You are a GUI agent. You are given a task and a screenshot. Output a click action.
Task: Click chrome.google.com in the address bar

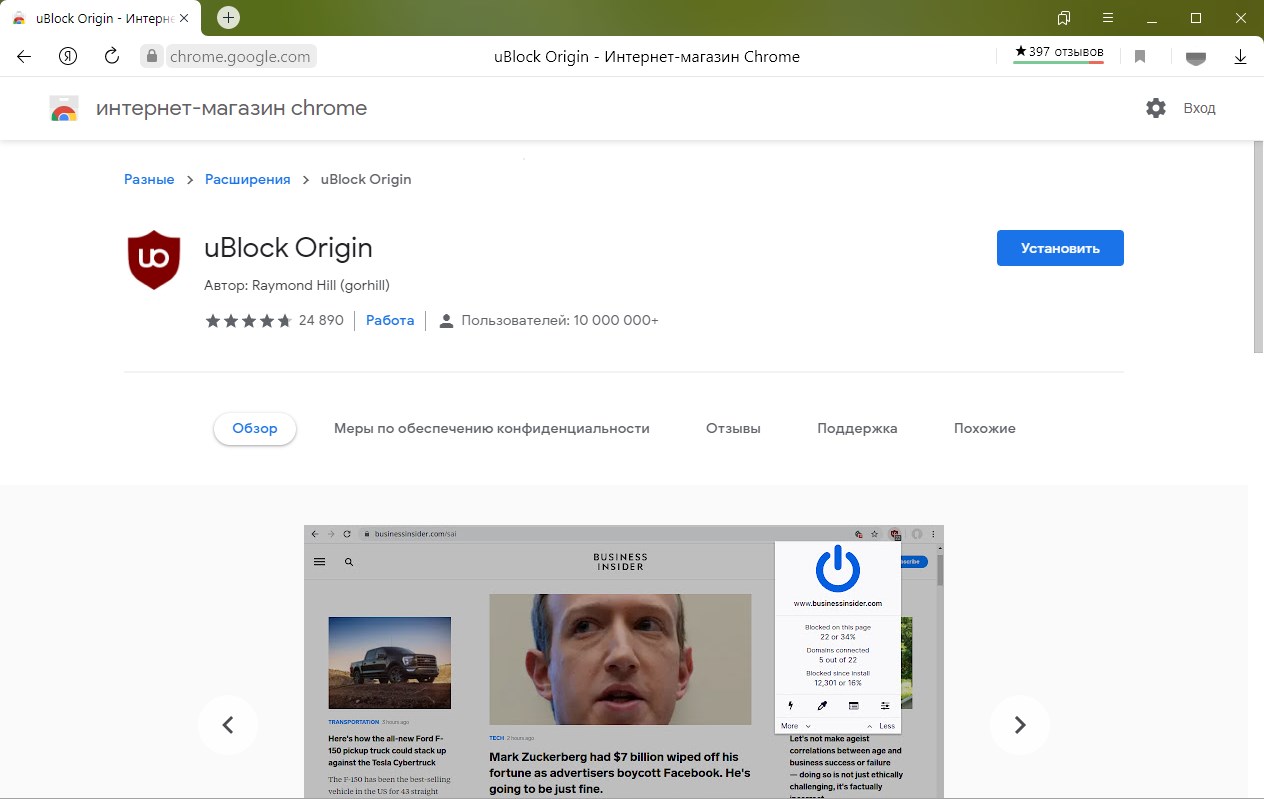tap(240, 57)
